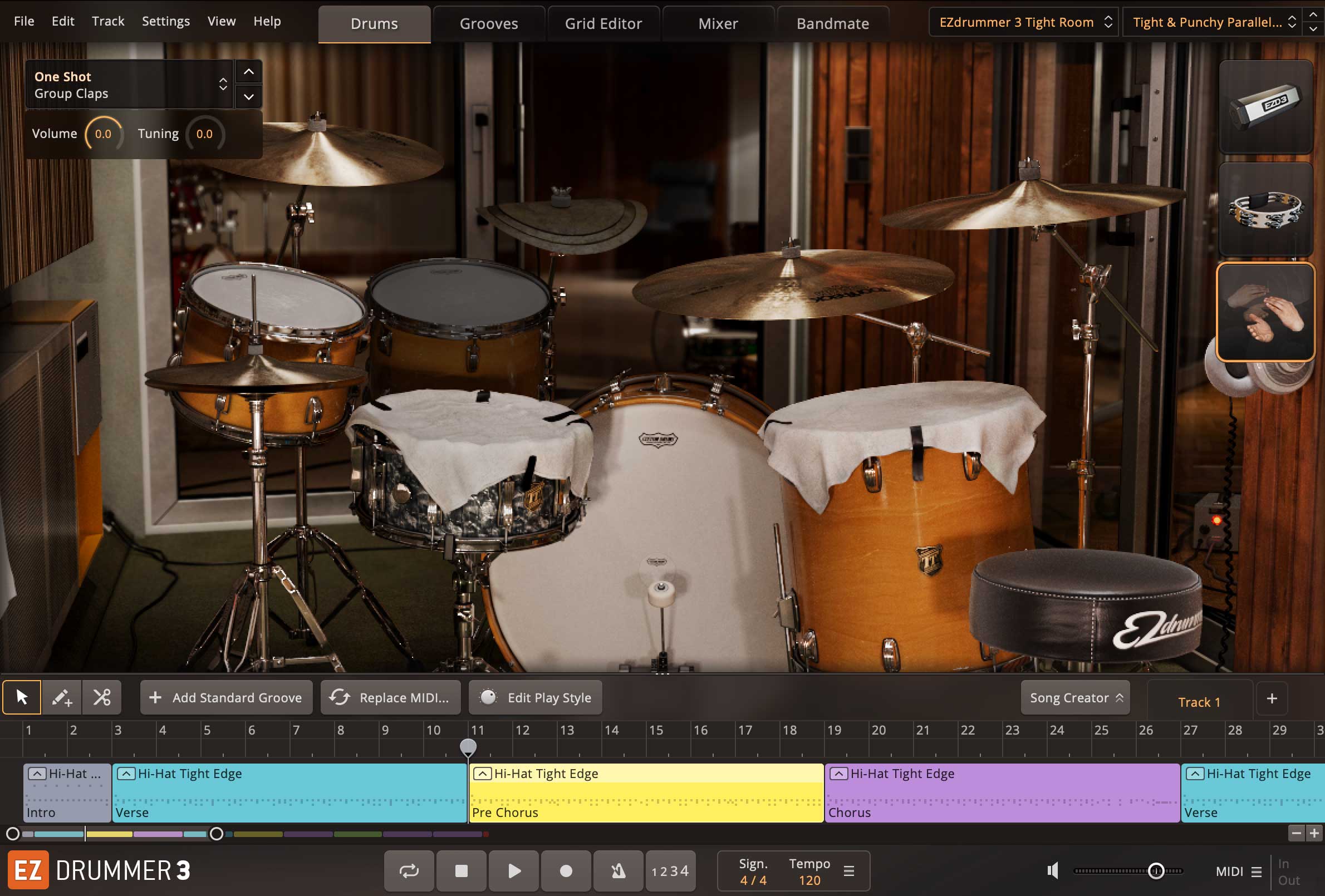Viewport: 1325px width, 896px height.
Task: Click the master volume slider knob
Action: tap(1156, 870)
